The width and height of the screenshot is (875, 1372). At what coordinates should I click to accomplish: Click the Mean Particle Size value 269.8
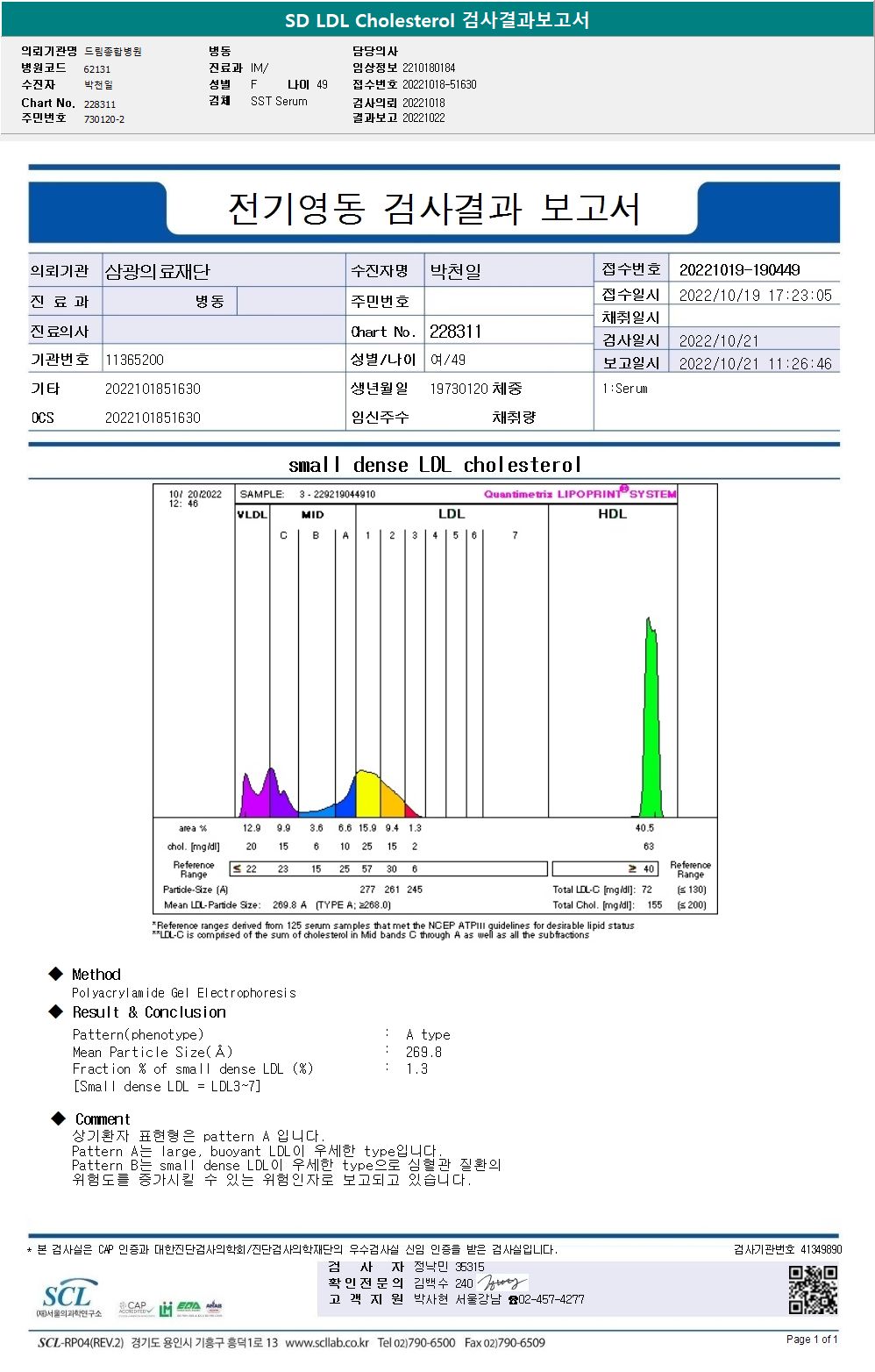pyautogui.click(x=423, y=1052)
